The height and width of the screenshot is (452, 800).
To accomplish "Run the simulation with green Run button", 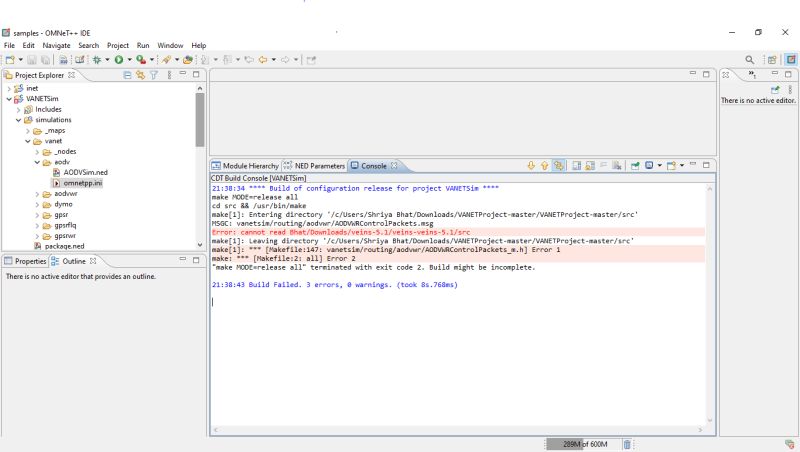I will (119, 60).
